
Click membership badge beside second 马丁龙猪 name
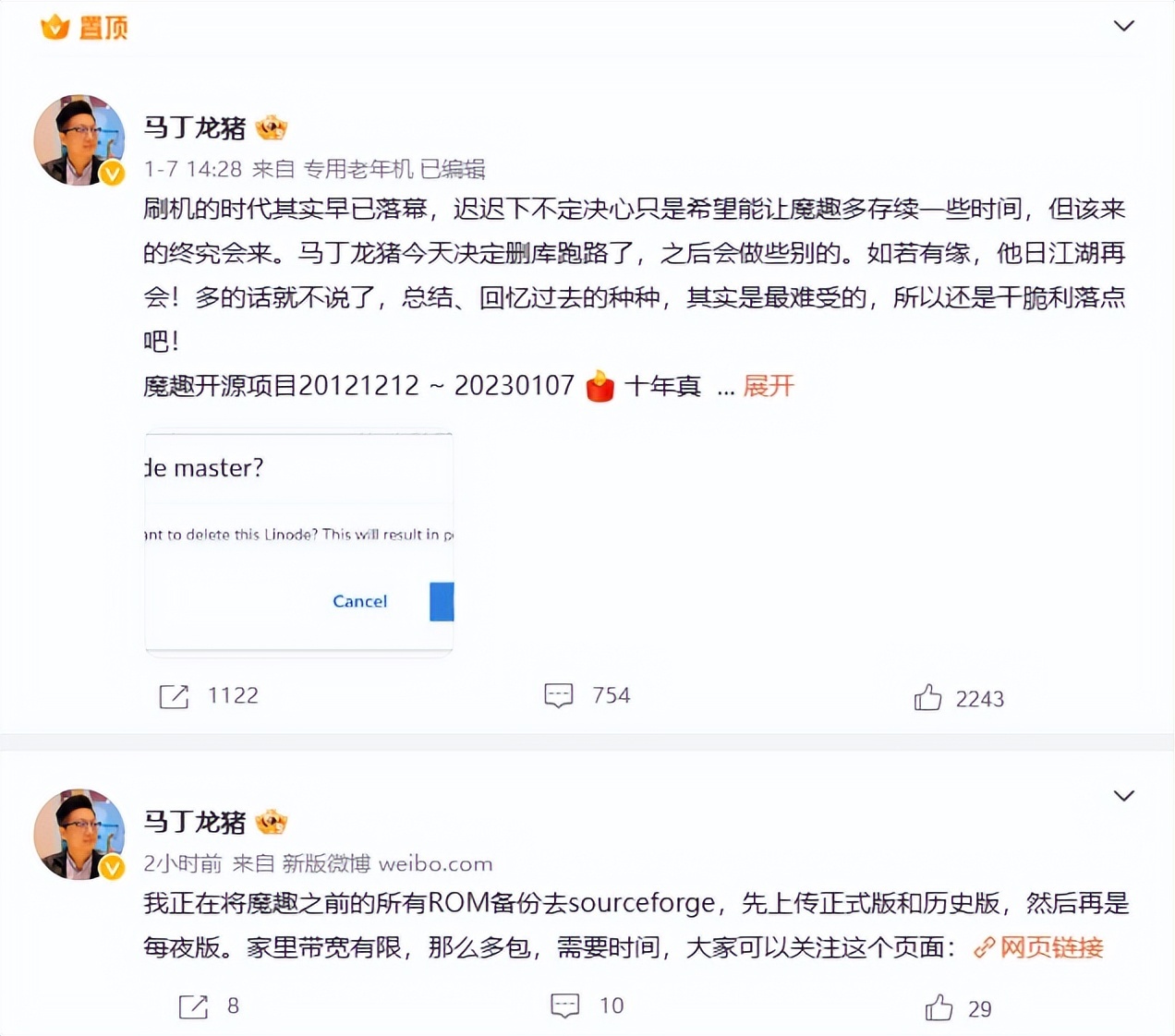272,822
